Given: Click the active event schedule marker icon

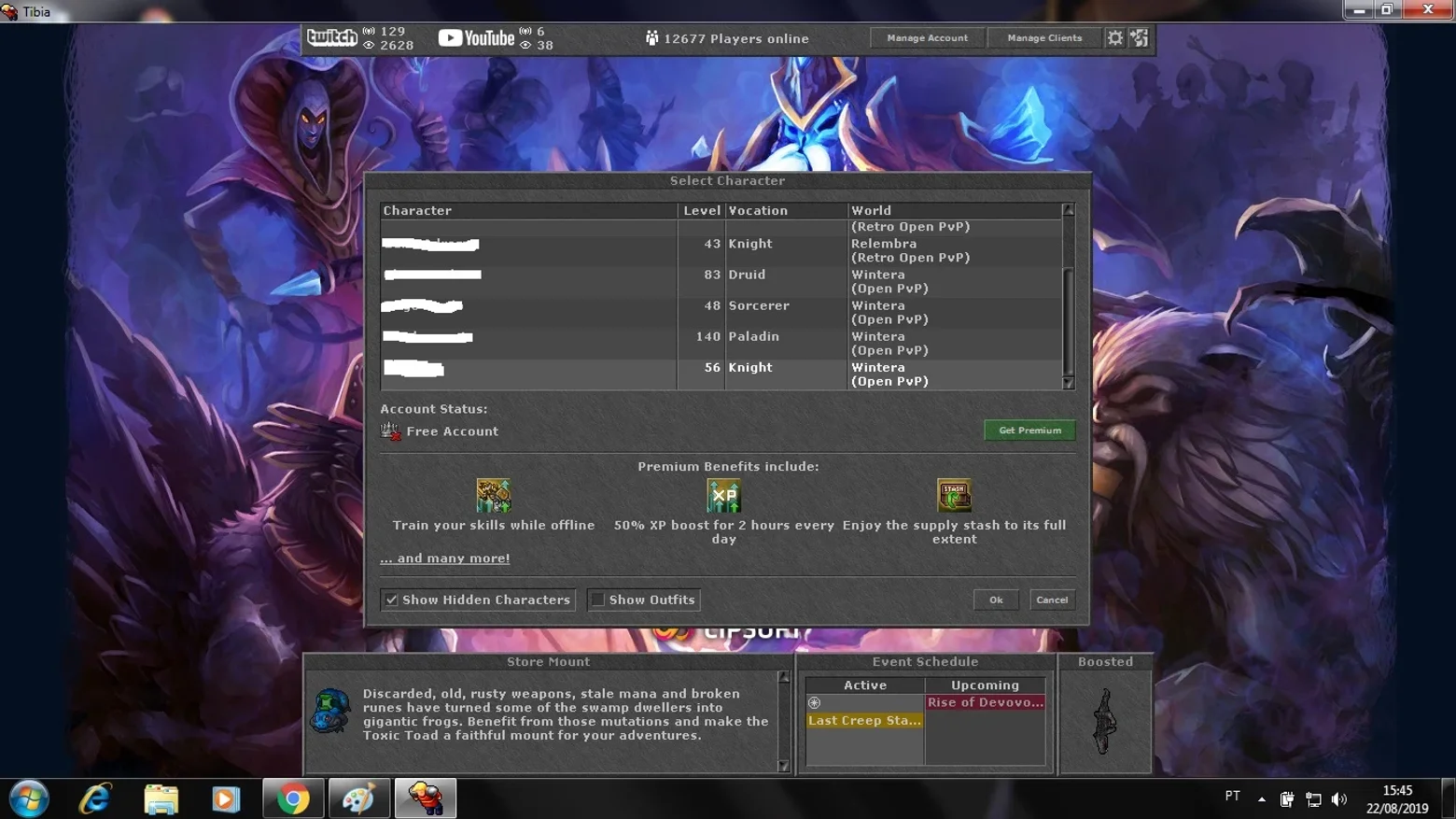Looking at the screenshot, I should [x=814, y=702].
